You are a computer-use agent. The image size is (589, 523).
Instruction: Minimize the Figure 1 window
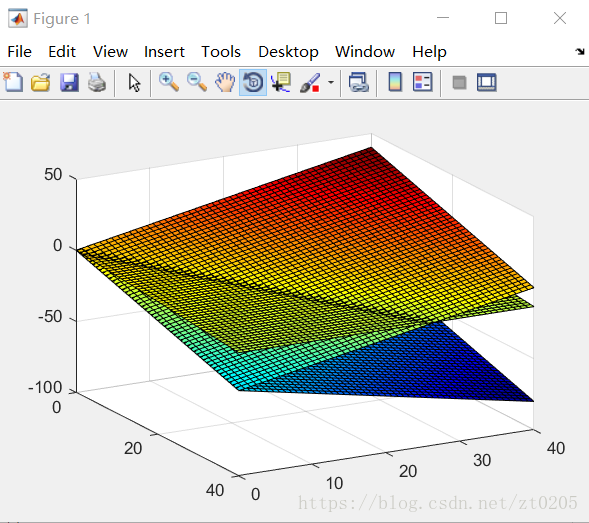[x=443, y=18]
